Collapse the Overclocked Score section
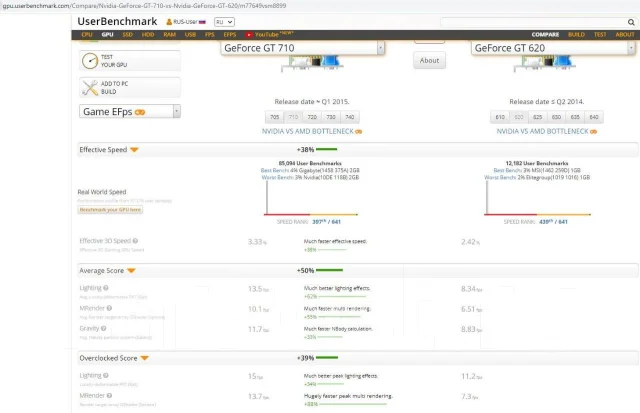 [144, 358]
